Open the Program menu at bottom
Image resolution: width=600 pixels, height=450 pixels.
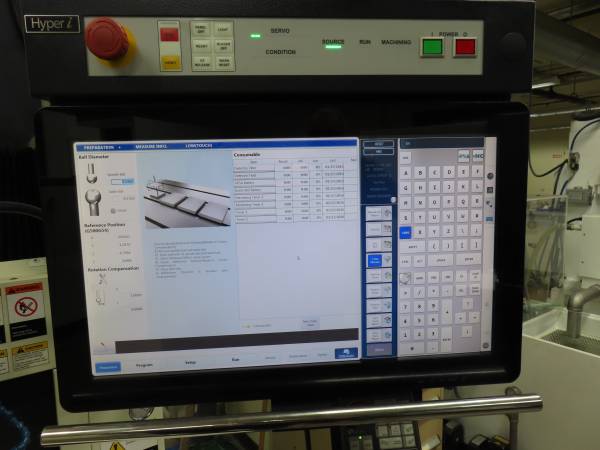(144, 365)
